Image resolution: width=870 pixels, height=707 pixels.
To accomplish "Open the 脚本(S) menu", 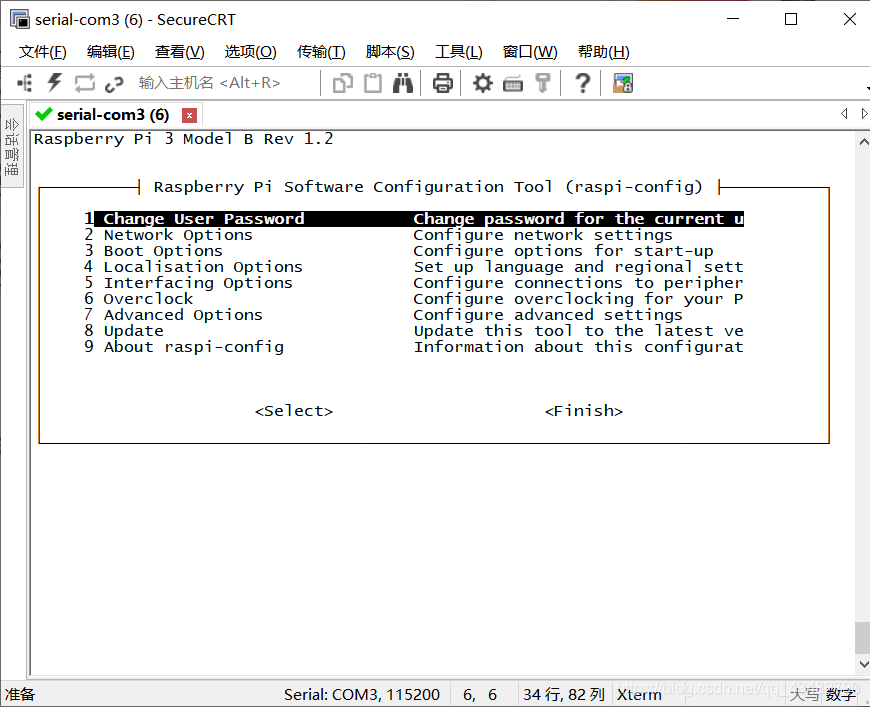I will pos(390,52).
